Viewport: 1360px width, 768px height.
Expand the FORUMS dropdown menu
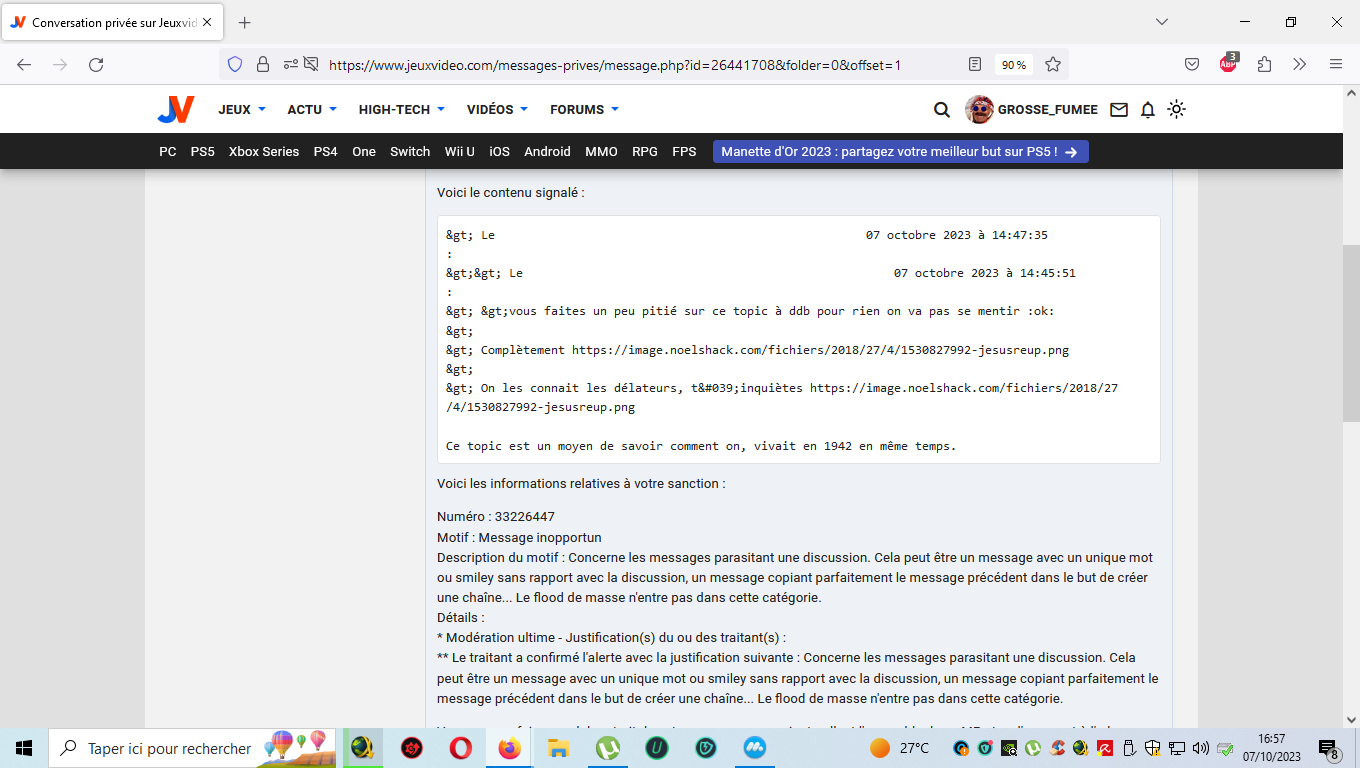click(x=584, y=110)
